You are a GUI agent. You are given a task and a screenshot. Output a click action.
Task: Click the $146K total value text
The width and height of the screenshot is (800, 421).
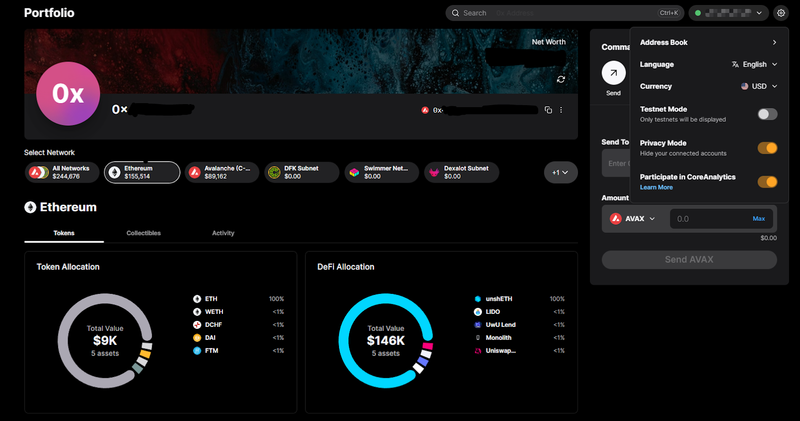pos(386,340)
